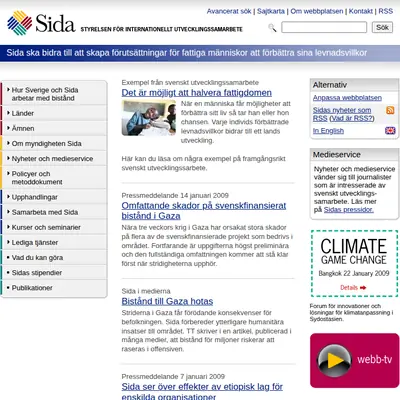Open Sidas stipendier menu item

54,273
